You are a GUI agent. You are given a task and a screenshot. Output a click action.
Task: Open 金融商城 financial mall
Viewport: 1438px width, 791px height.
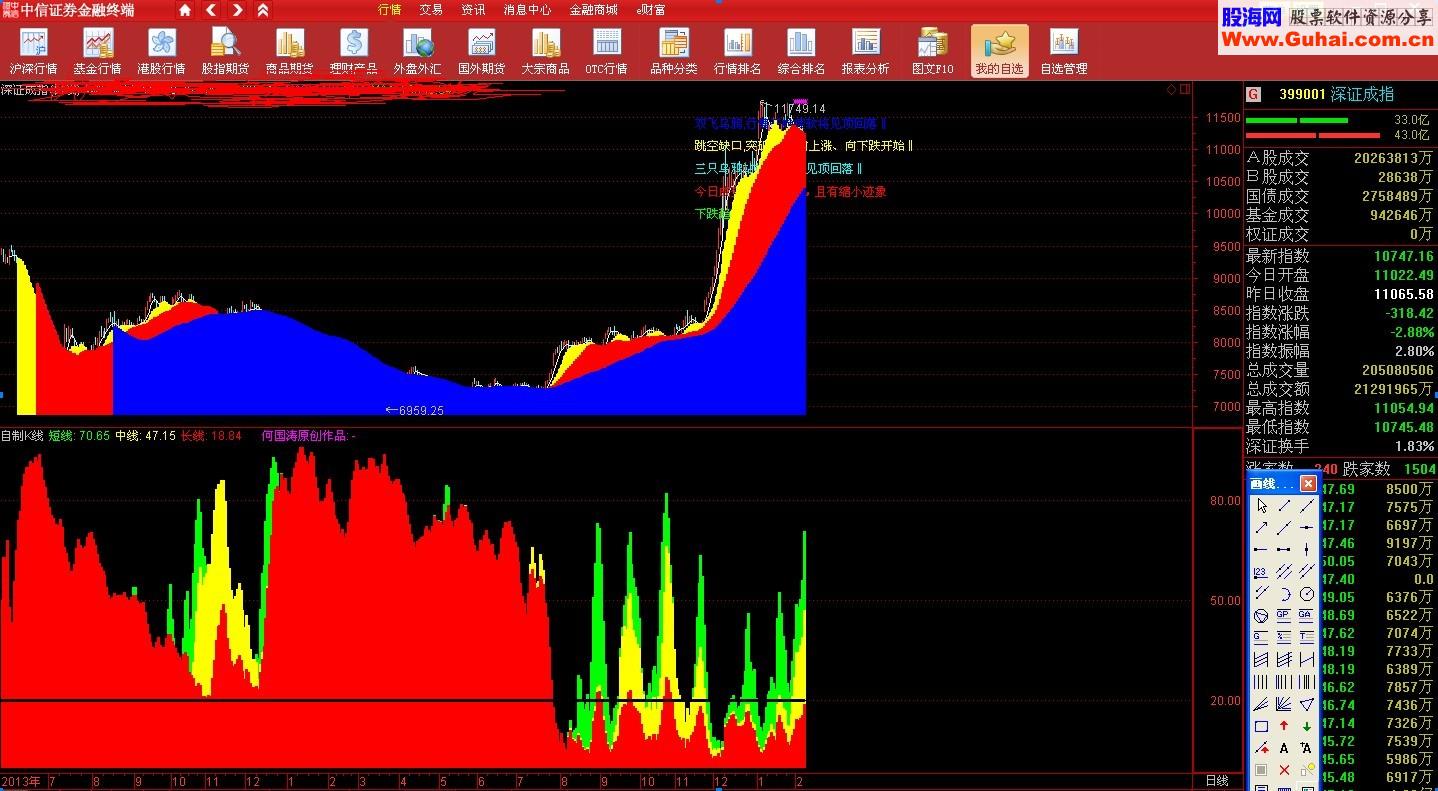coord(594,10)
